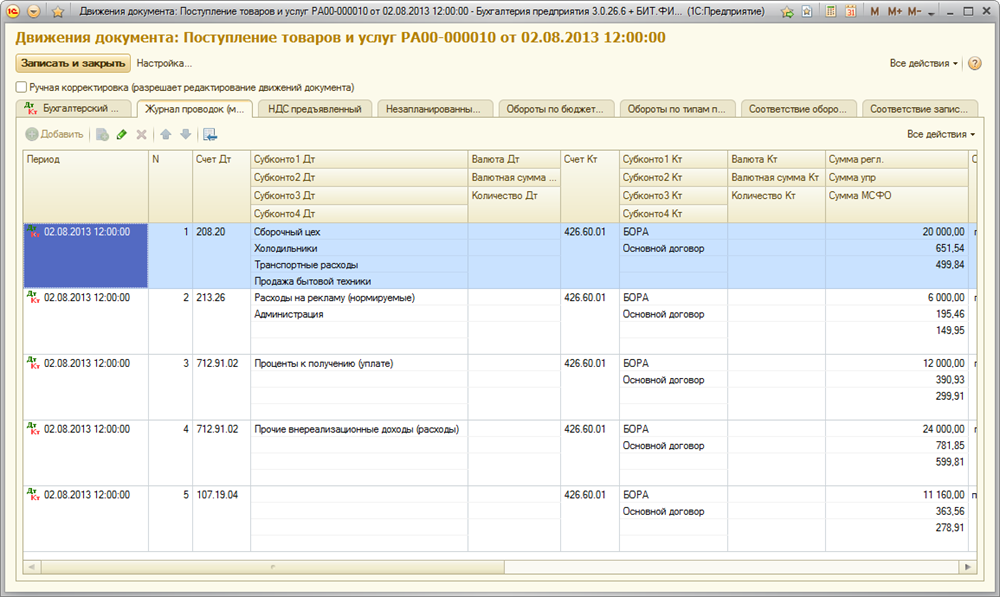Click the favorites star icon in title bar

pos(58,12)
